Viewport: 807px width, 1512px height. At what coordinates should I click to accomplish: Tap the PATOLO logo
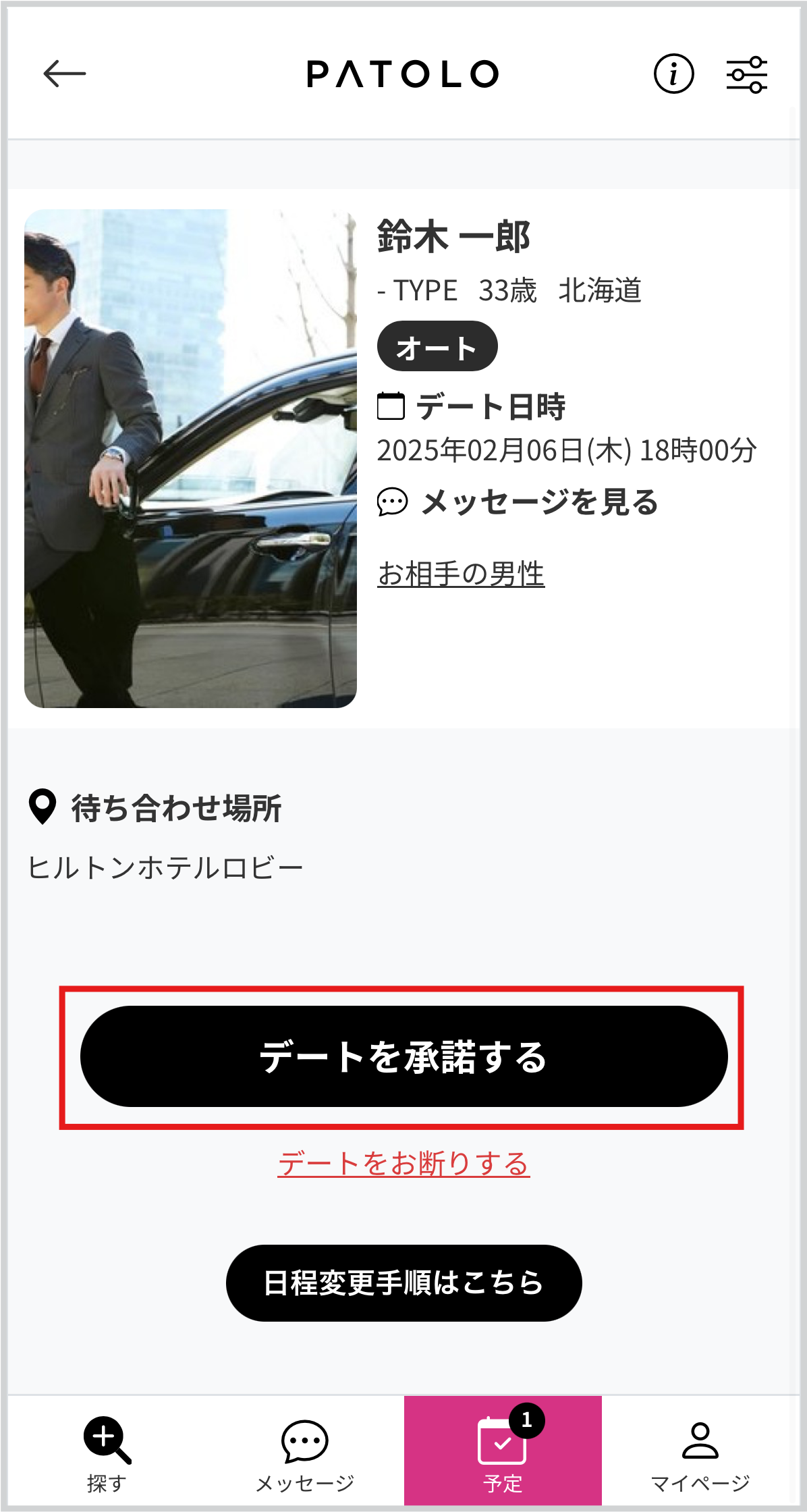click(x=403, y=74)
